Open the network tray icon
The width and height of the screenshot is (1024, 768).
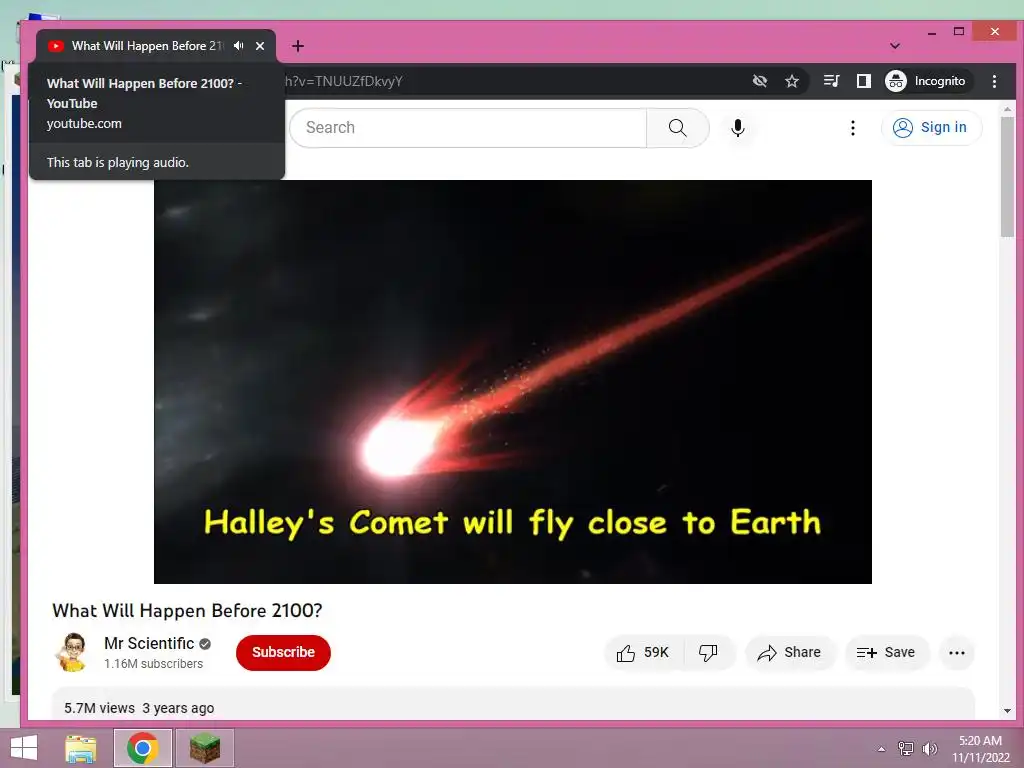click(x=906, y=749)
